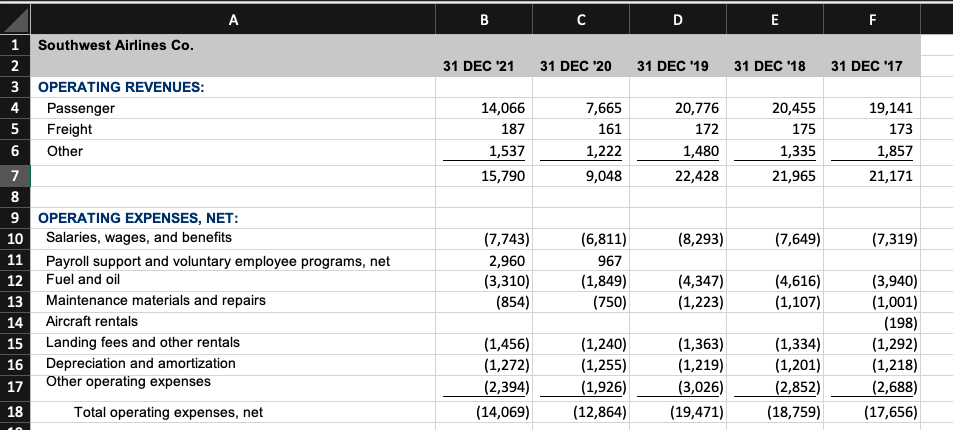Viewport: 953px width, 430px height.
Task: Click the payroll support value 2,960
Action: (x=507, y=260)
